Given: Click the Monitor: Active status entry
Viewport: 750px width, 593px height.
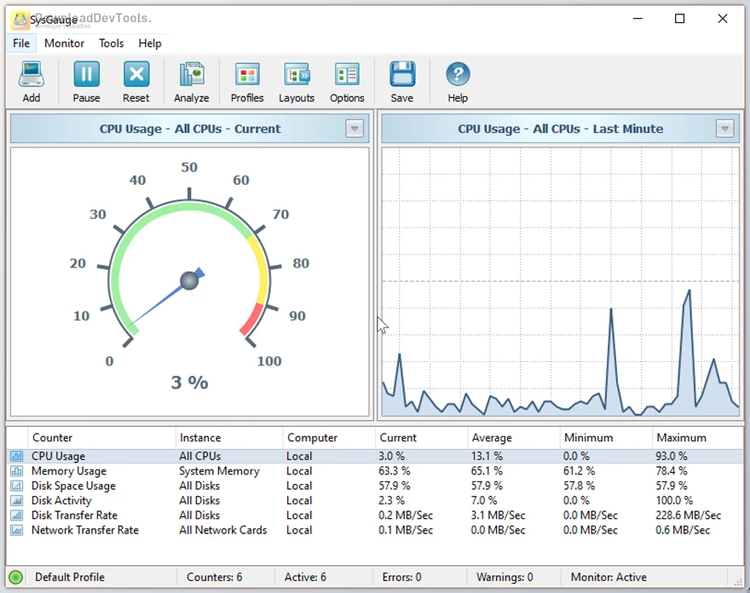Looking at the screenshot, I should 608,577.
